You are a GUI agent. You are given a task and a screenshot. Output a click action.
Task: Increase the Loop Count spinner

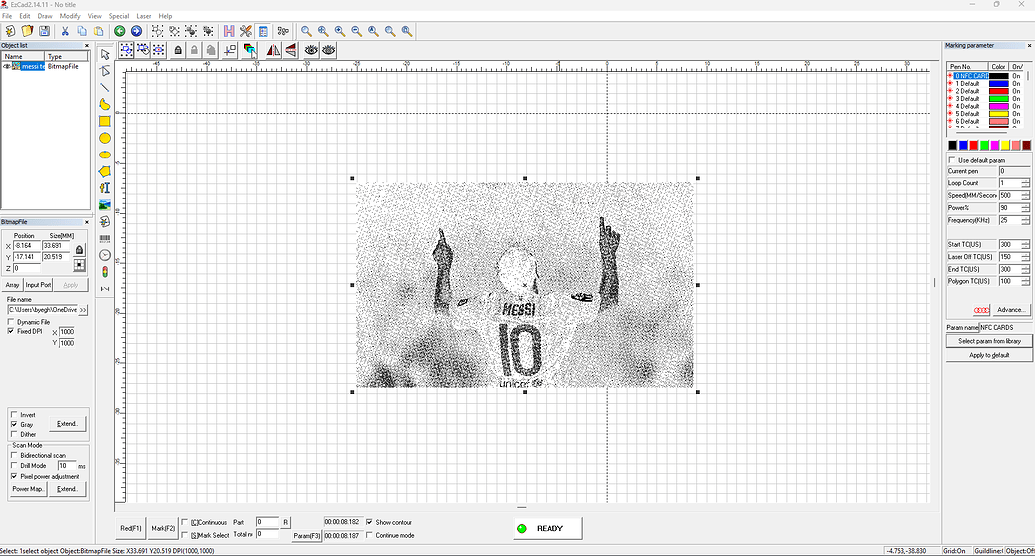tap(1026, 181)
